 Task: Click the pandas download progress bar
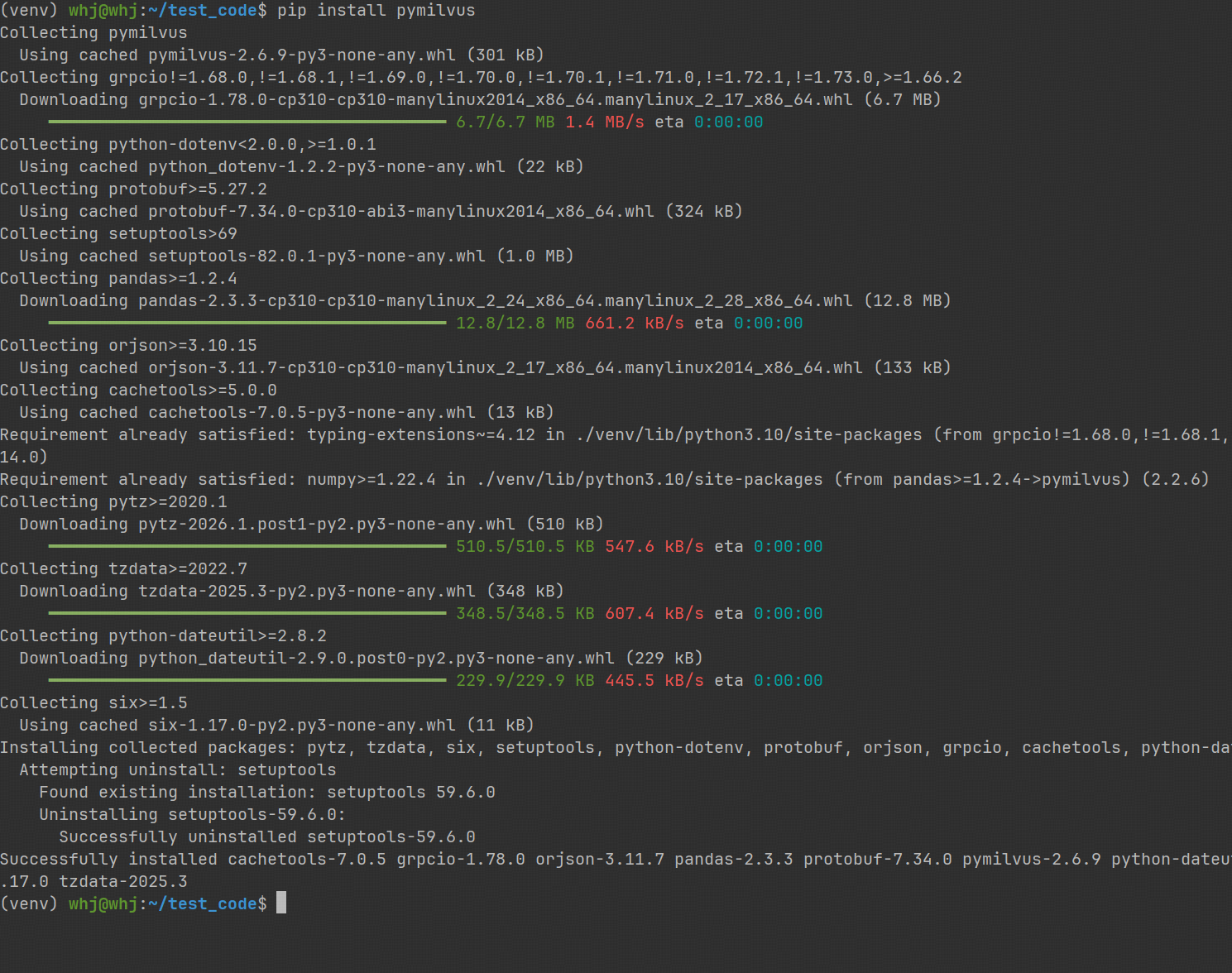coord(247,324)
